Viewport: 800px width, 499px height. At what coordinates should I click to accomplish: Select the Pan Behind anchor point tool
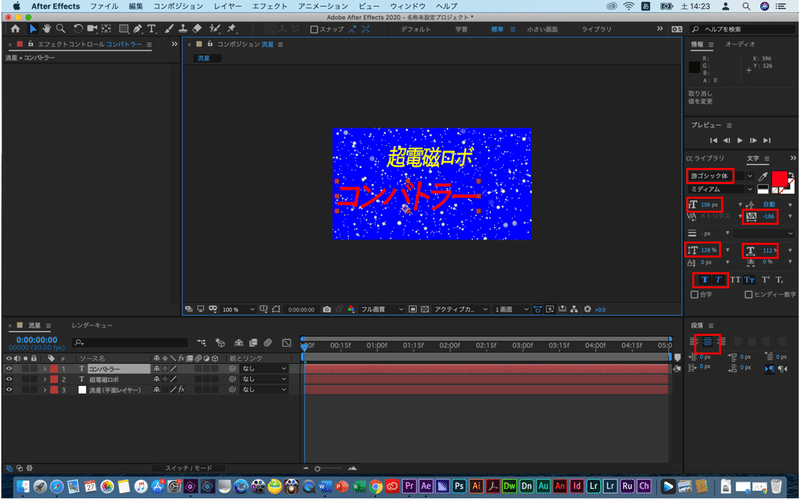(106, 29)
